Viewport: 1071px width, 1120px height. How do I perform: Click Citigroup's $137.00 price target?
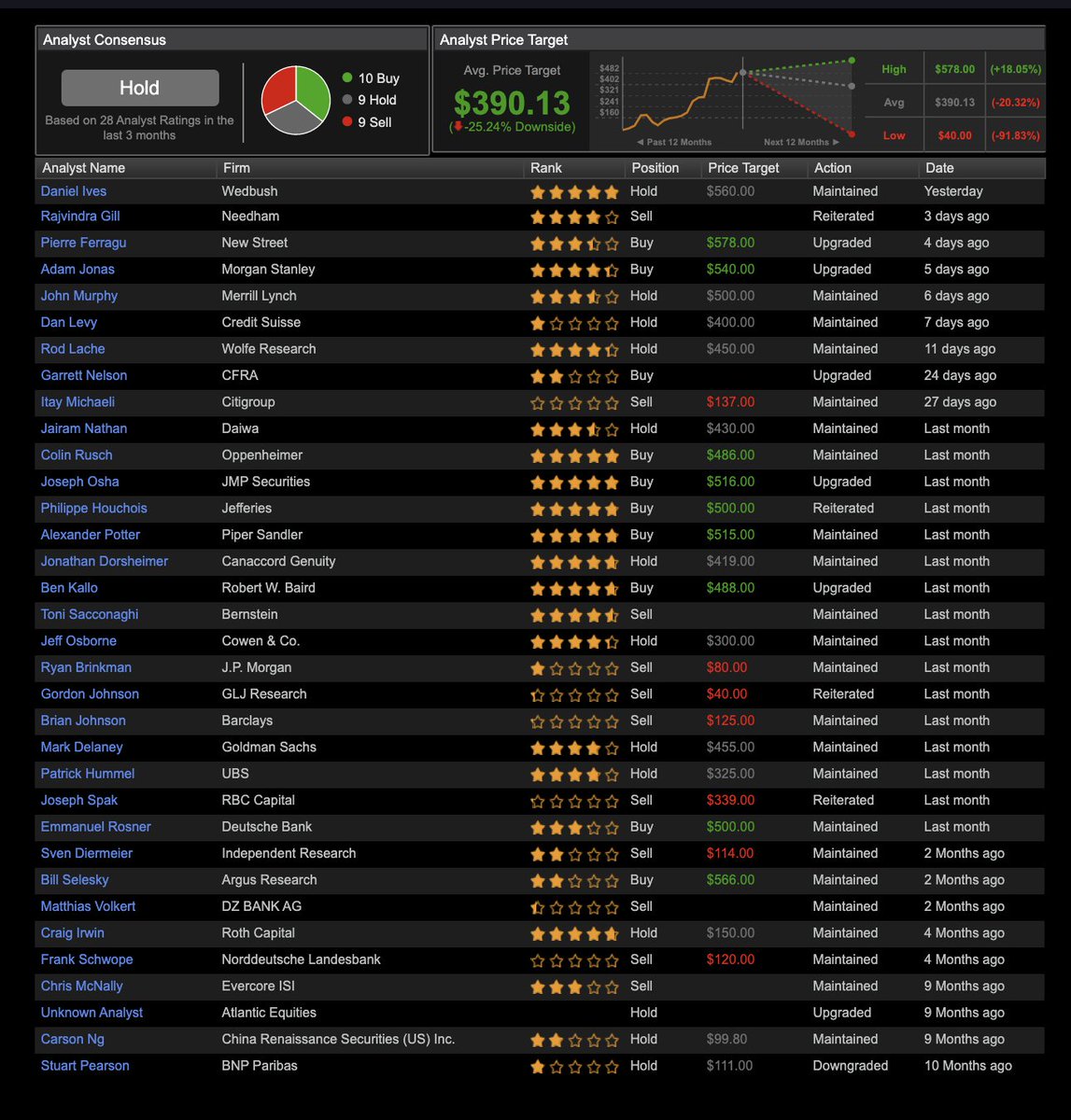tap(730, 402)
